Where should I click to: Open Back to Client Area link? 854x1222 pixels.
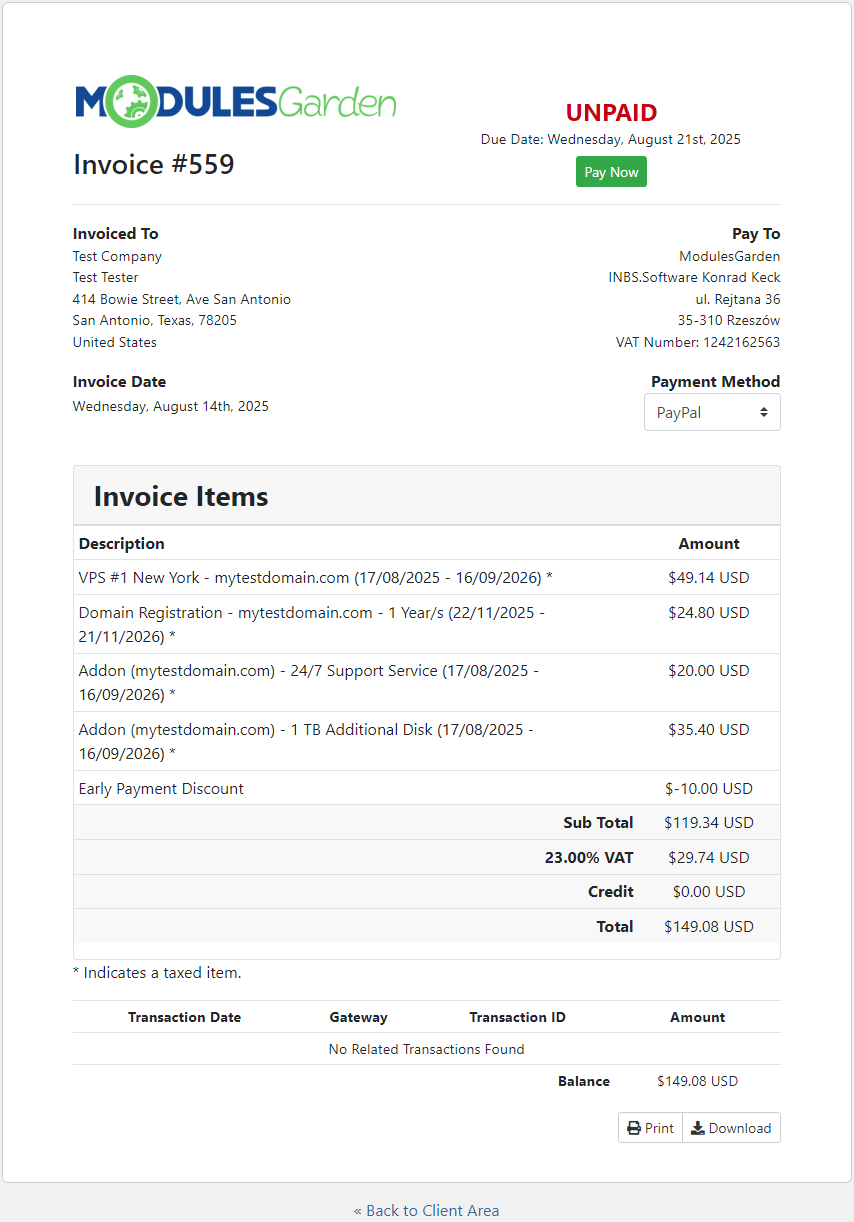(x=426, y=1210)
